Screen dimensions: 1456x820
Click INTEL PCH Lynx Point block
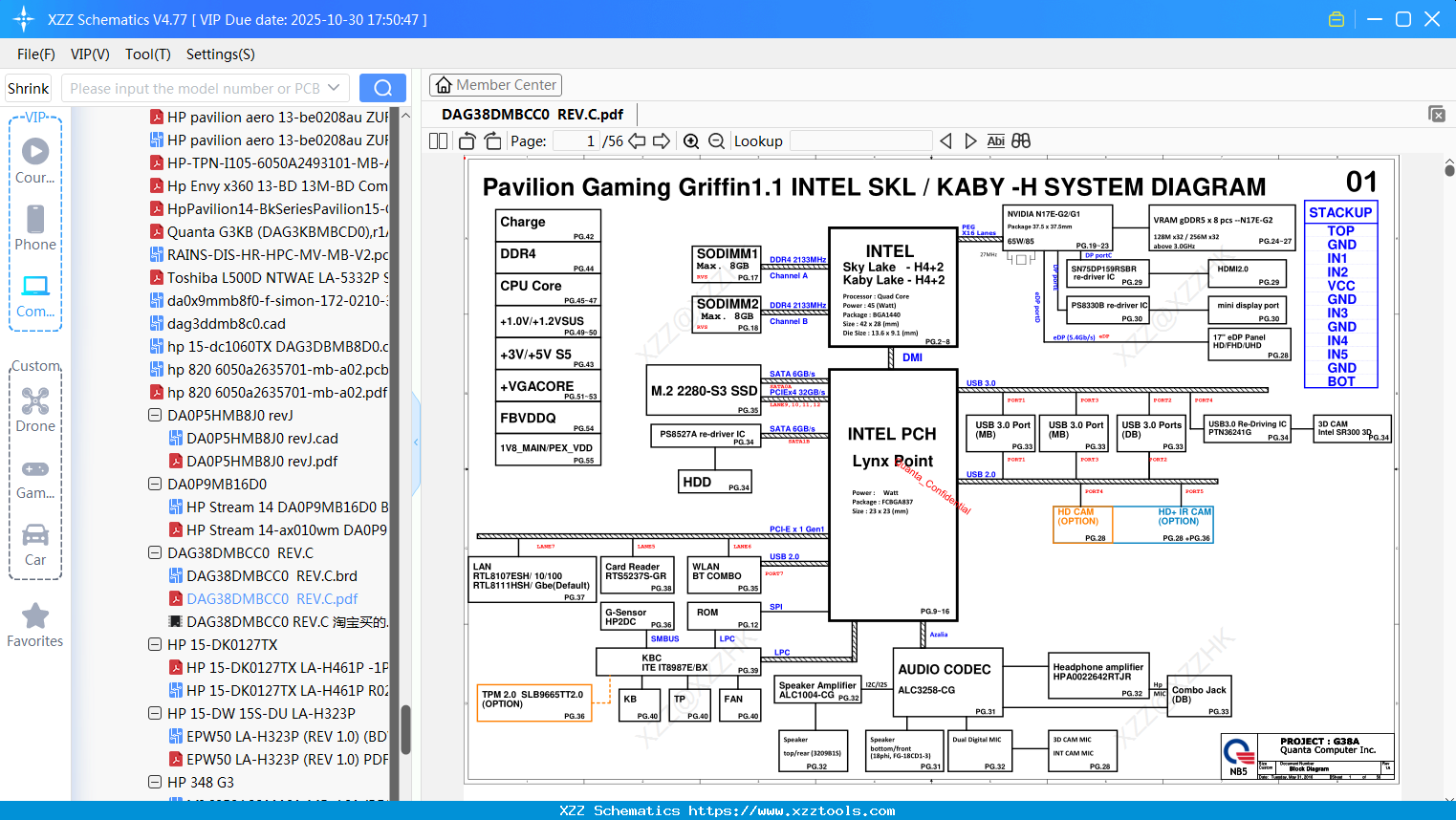point(892,495)
